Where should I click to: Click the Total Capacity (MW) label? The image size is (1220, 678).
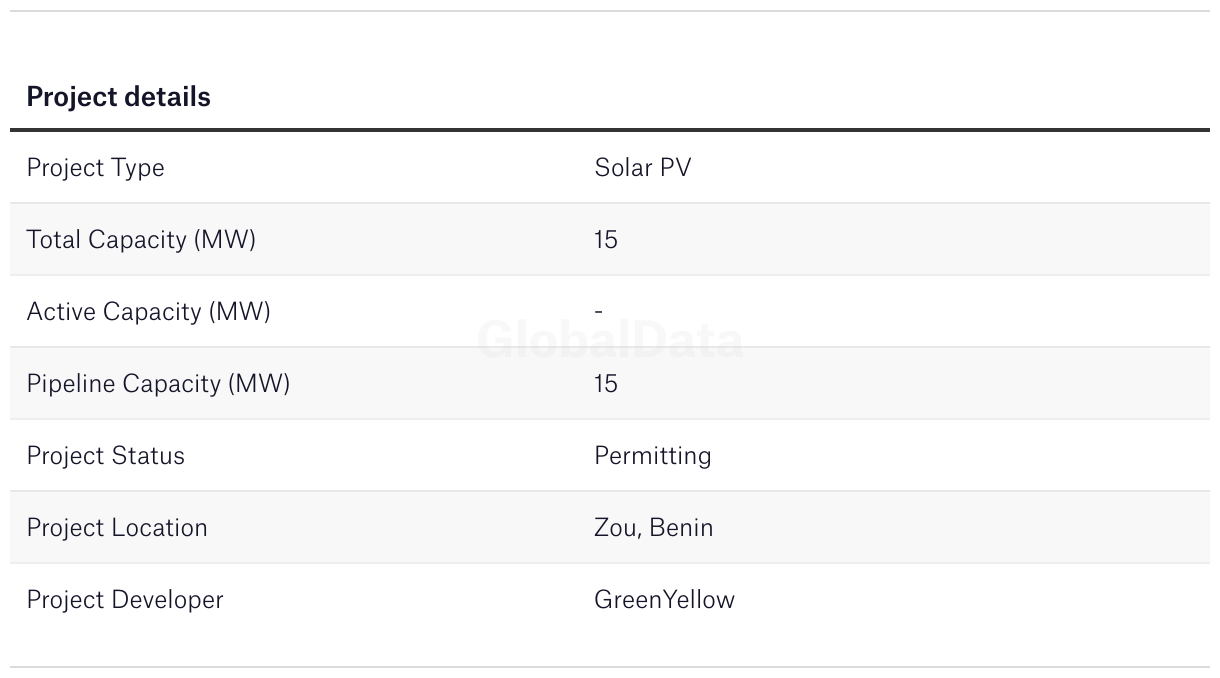(x=141, y=240)
